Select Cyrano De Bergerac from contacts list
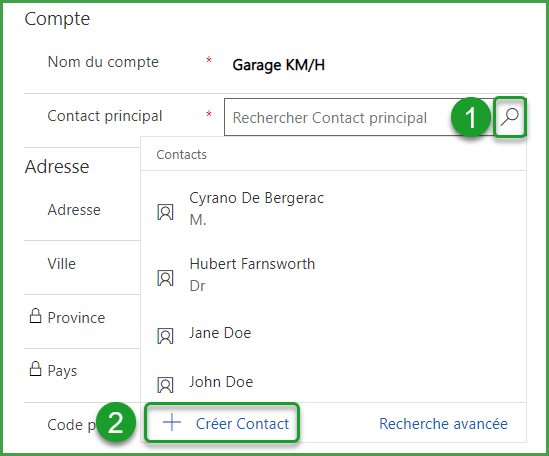Viewport: 549px width, 456px height. (333, 208)
